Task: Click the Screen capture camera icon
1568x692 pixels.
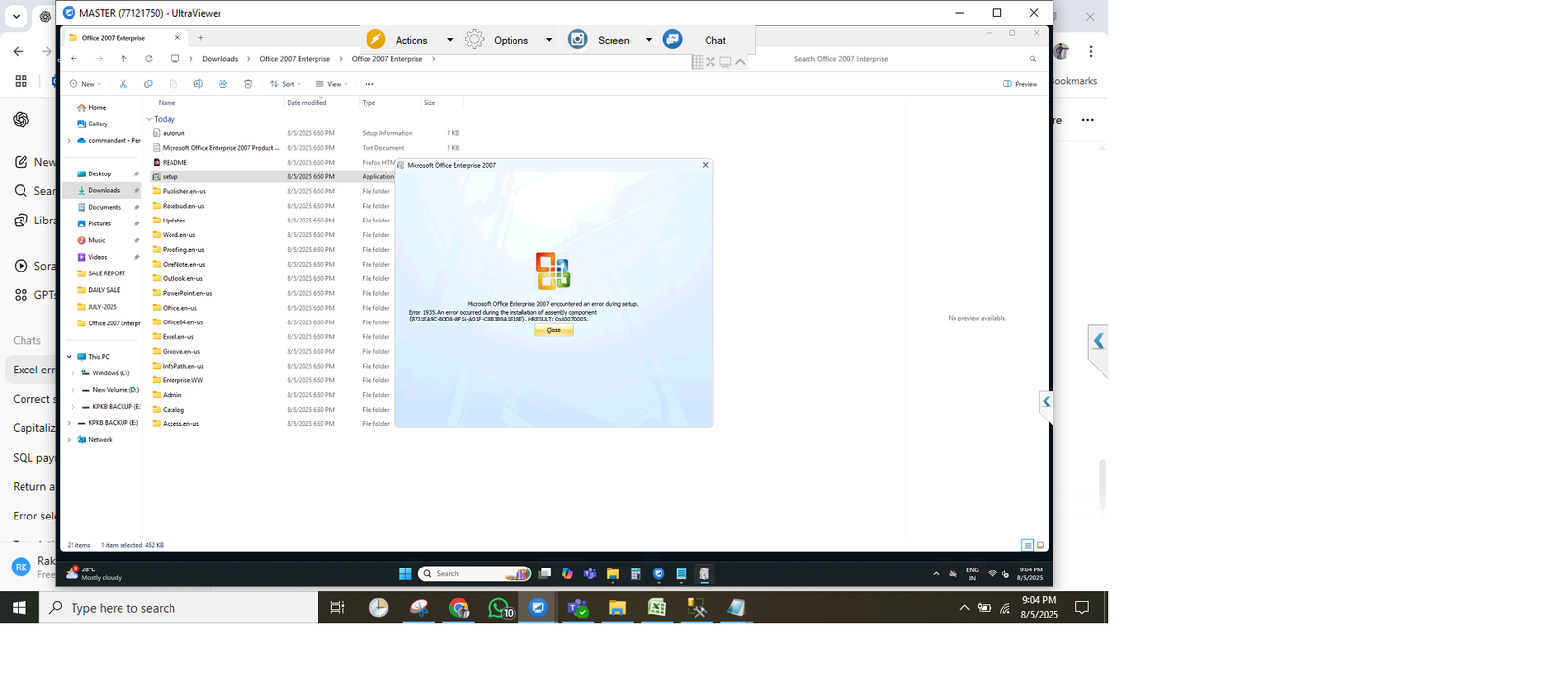Action: click(578, 39)
